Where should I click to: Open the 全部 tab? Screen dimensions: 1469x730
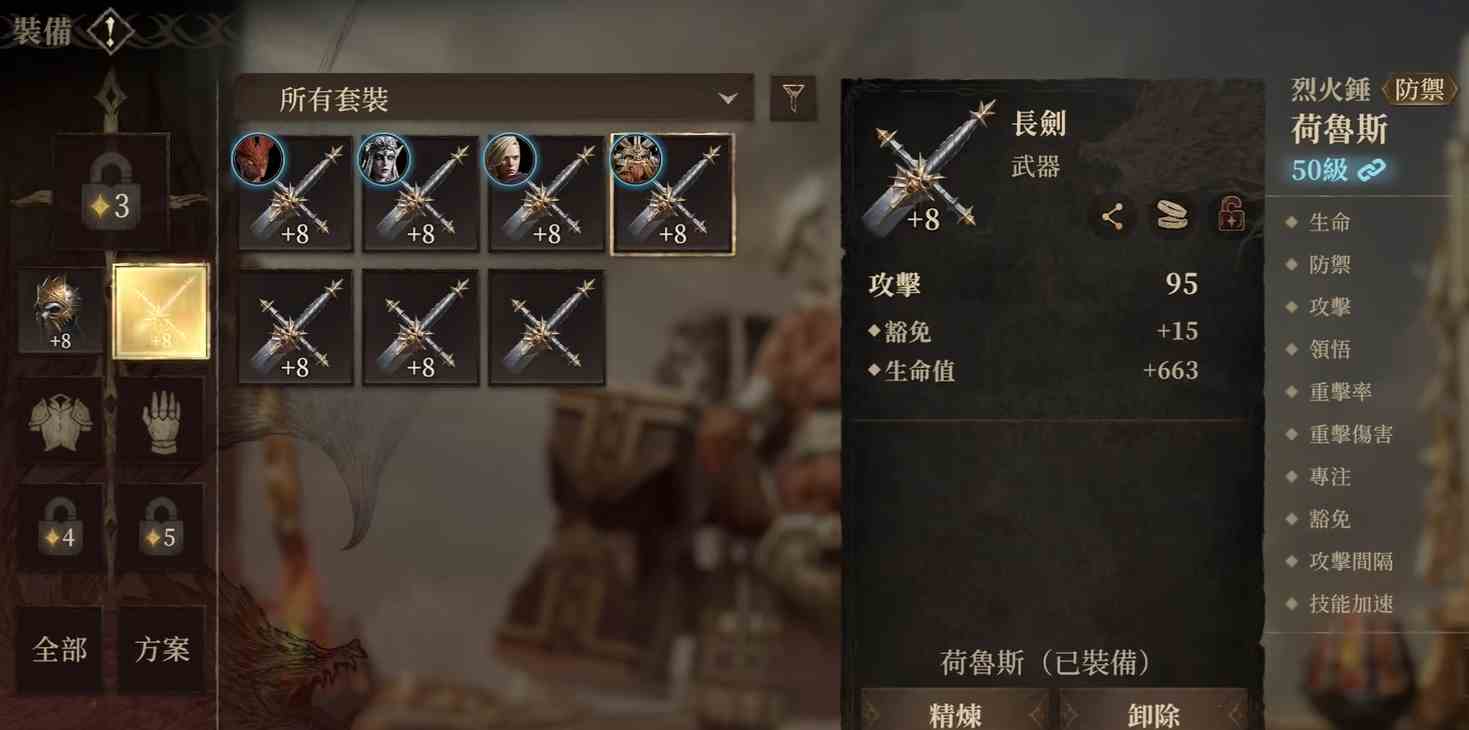point(60,650)
